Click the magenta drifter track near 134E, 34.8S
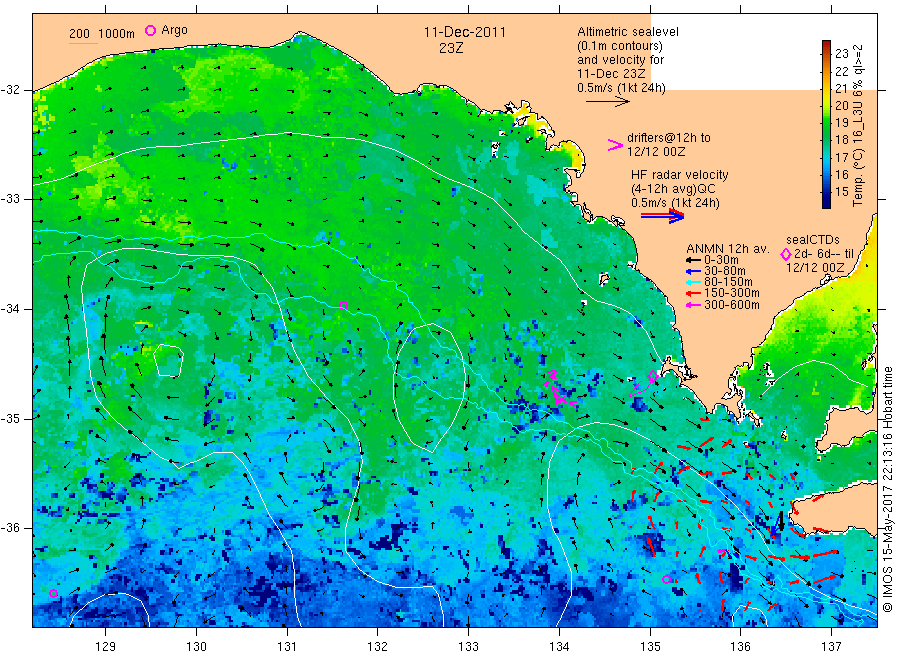Viewport: 900px width, 660px height. tap(558, 389)
